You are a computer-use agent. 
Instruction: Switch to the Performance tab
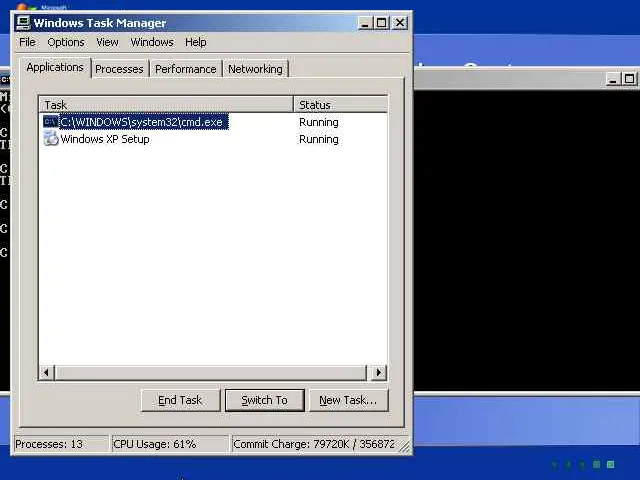(x=186, y=69)
